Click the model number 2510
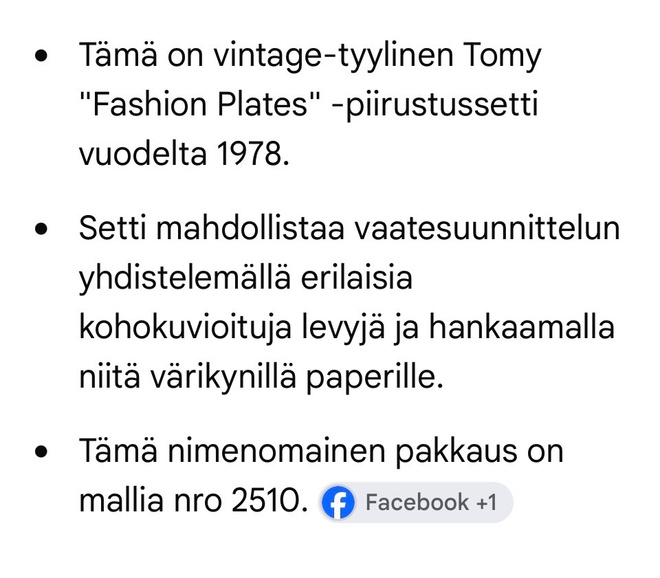 click(265, 501)
